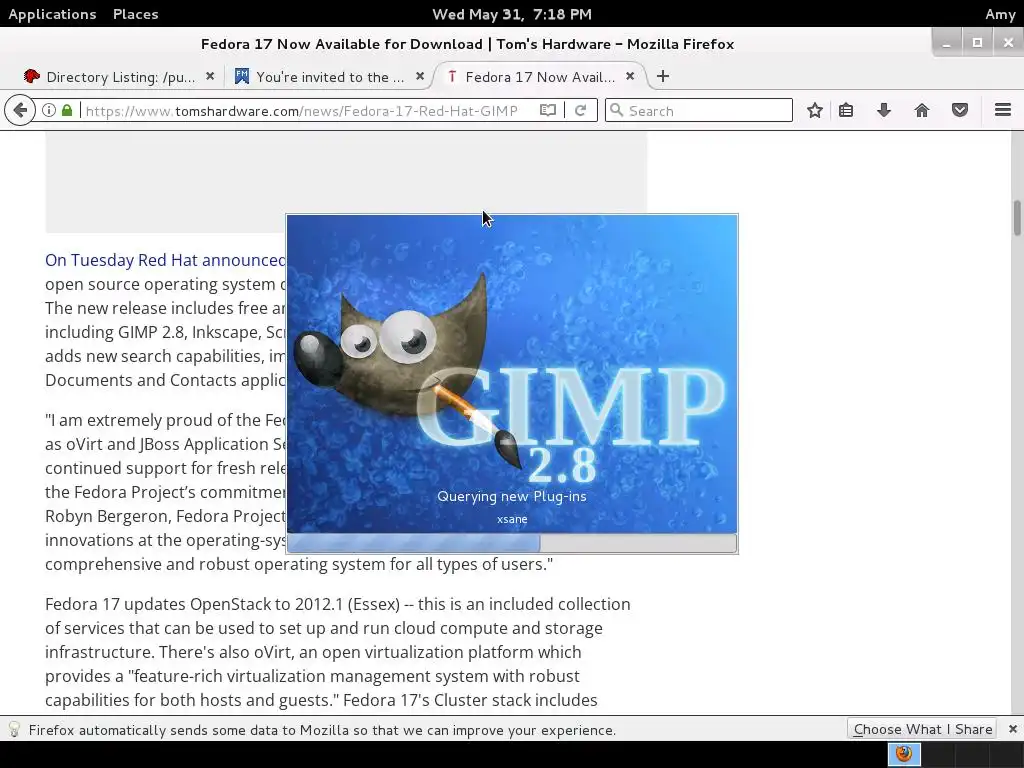The height and width of the screenshot is (768, 1024).
Task: Toggle reader view icon in address bar
Action: (x=548, y=110)
